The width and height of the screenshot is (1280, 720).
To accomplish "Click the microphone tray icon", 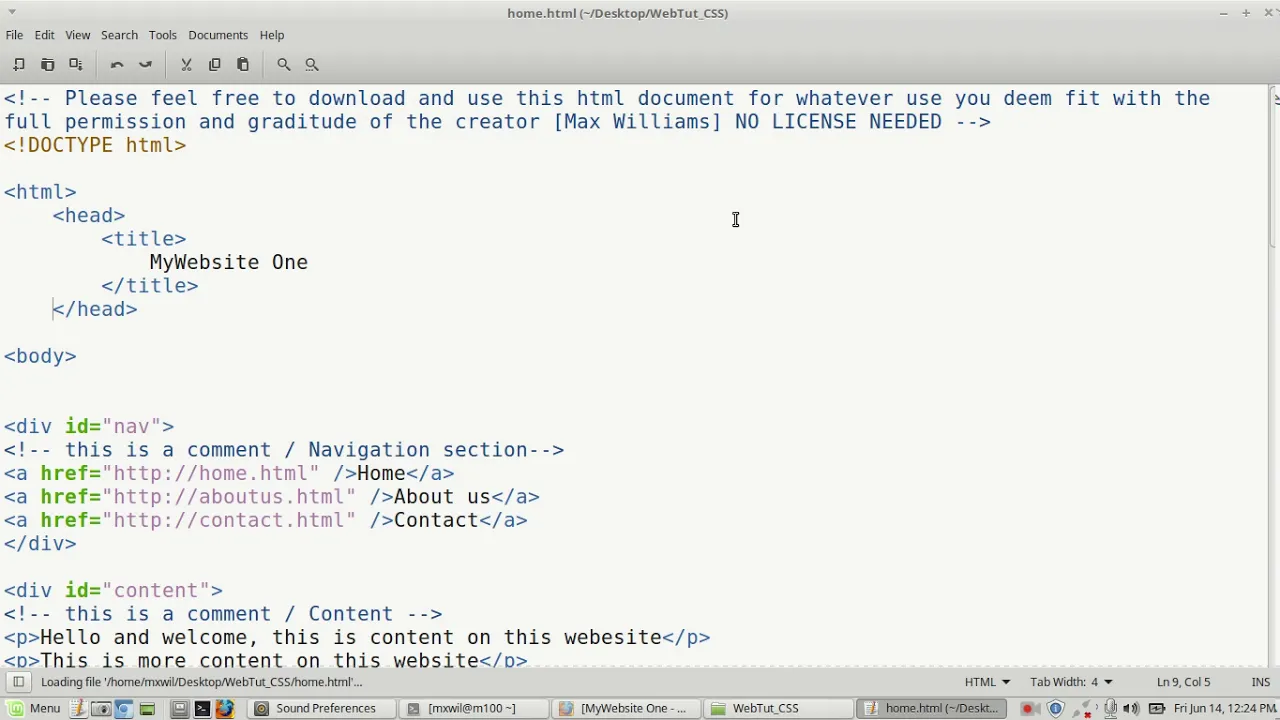I will (1110, 708).
